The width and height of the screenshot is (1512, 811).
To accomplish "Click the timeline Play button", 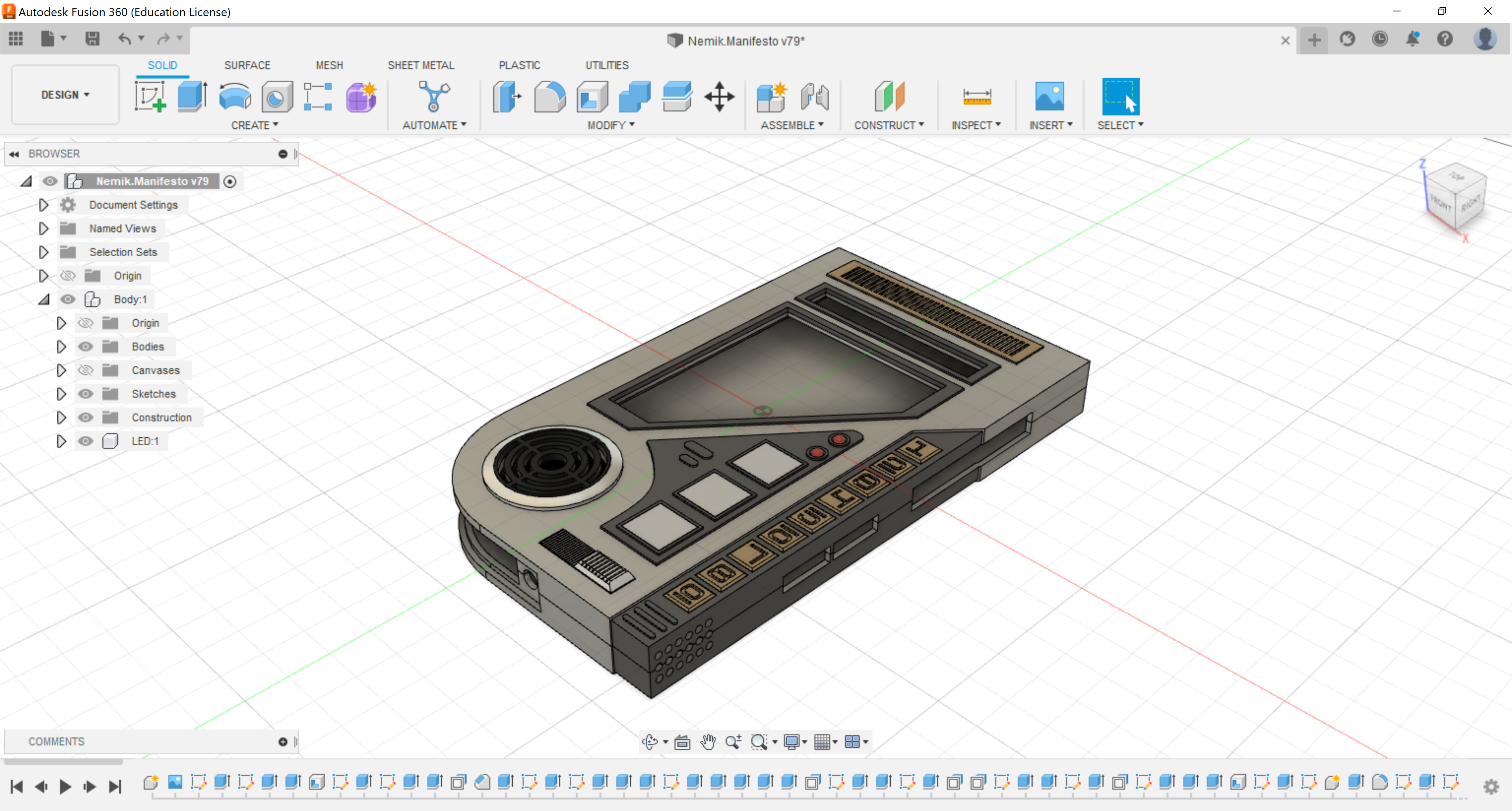I will [x=65, y=787].
